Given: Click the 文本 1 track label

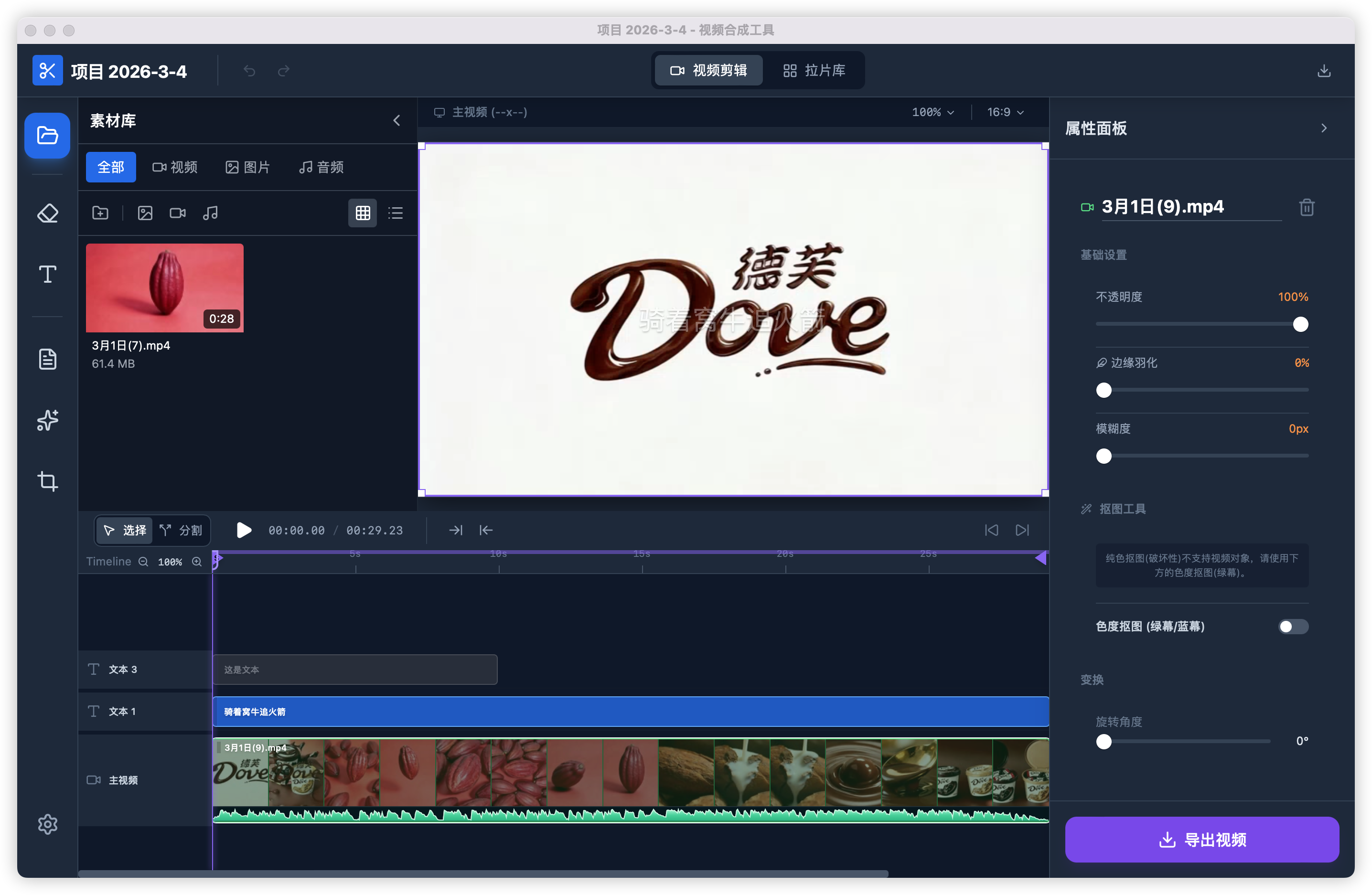Looking at the screenshot, I should point(122,712).
